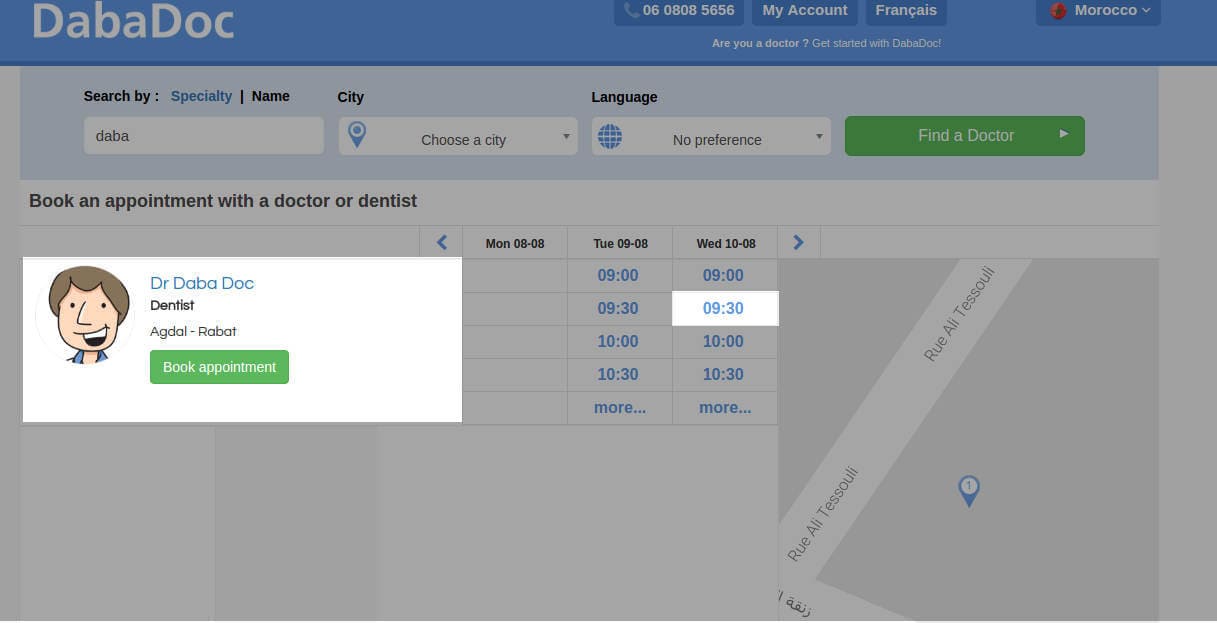Select search by Specialty

pyautogui.click(x=201, y=96)
